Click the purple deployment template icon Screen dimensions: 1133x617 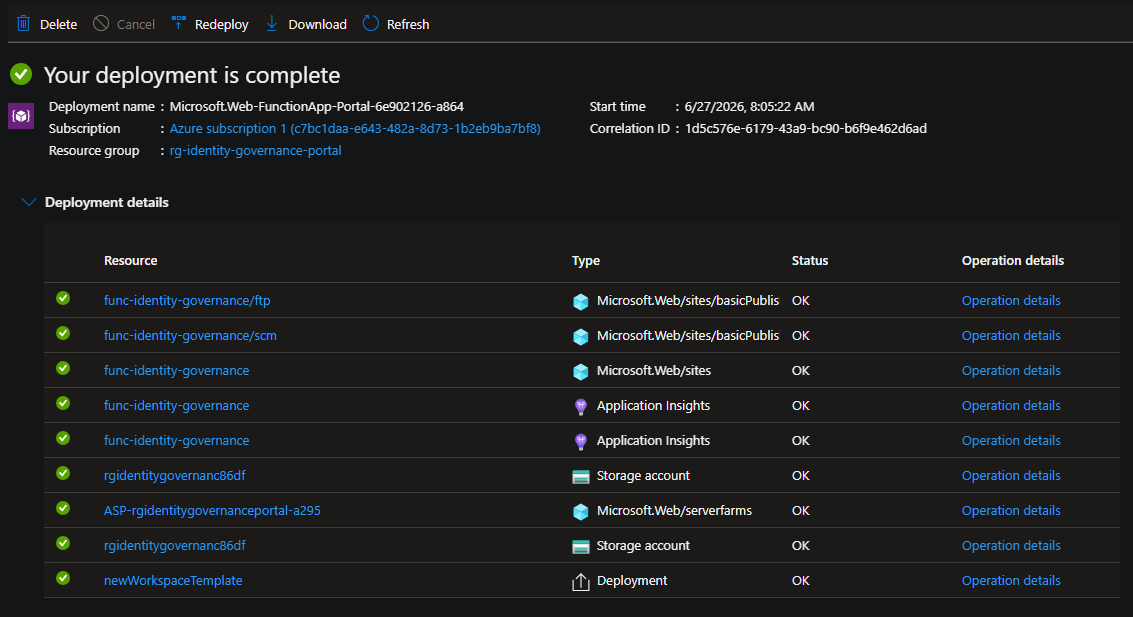pyautogui.click(x=21, y=116)
